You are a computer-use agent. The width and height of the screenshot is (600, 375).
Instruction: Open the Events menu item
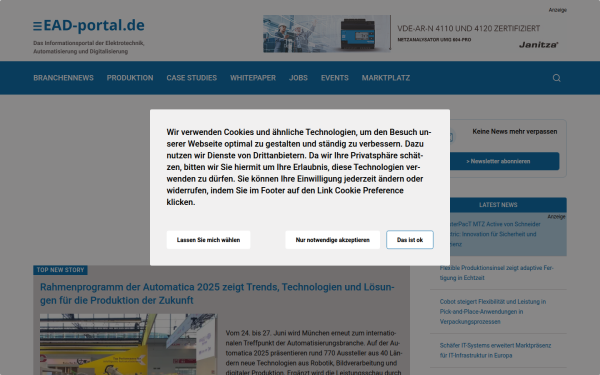(x=335, y=78)
